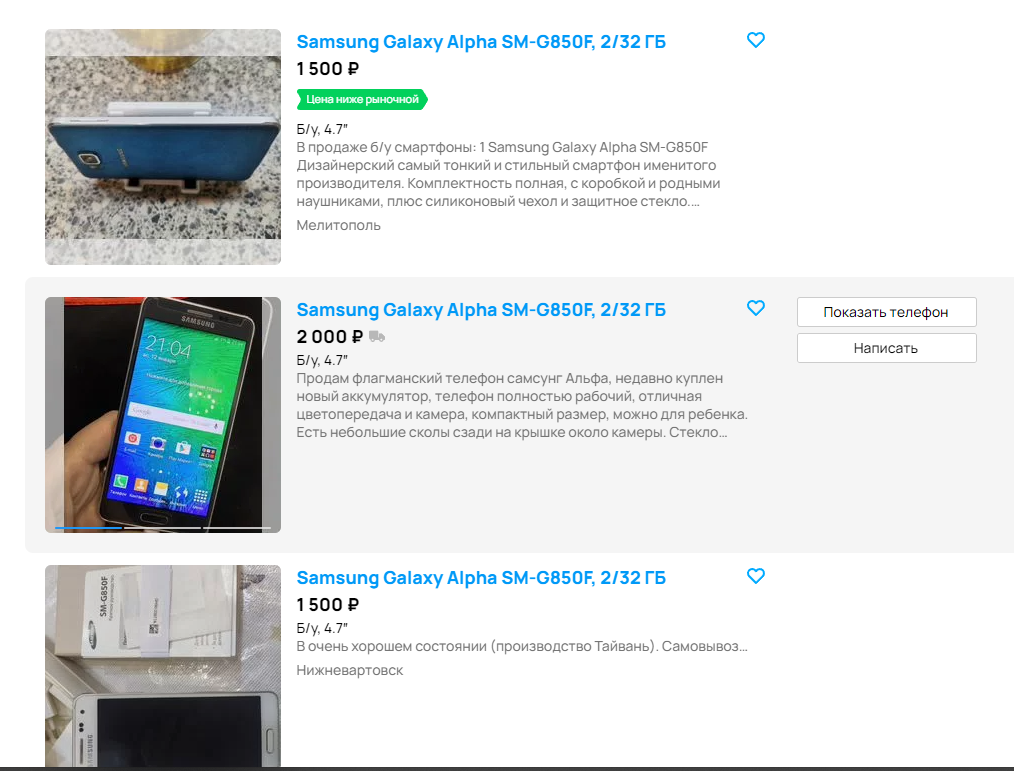
Task: Click the description starting with В продаже б/у смартфоны
Action: [508, 174]
